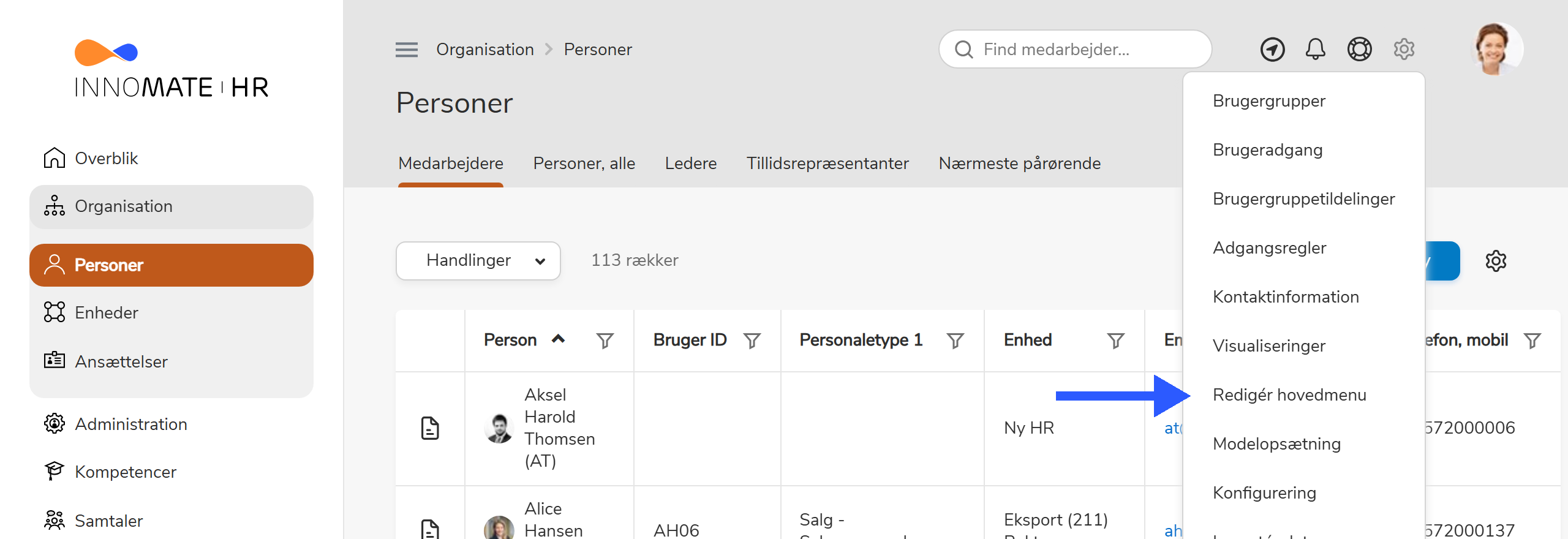Switch to the Personer, alle tab
The width and height of the screenshot is (1568, 539).
pos(584,164)
